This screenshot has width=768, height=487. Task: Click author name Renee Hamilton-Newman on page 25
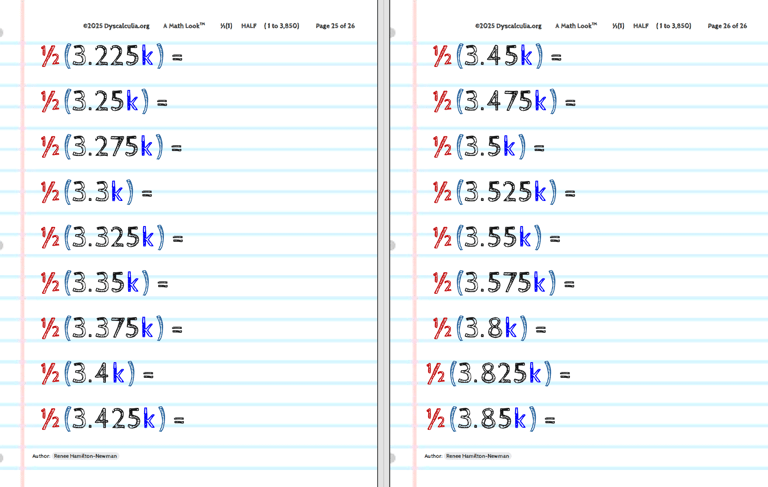85,456
